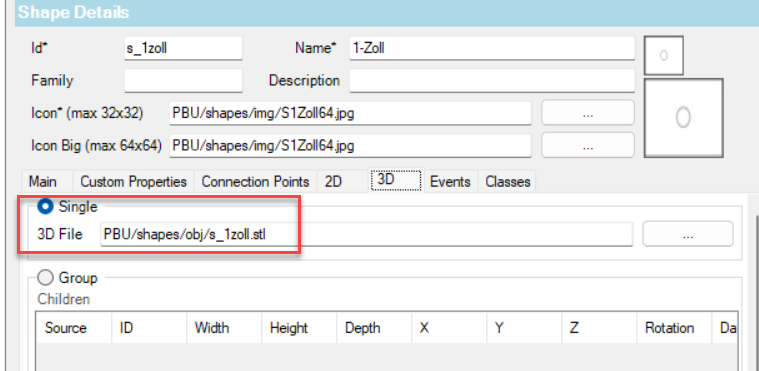
Task: Browse for the 3D File
Action: [x=687, y=234]
